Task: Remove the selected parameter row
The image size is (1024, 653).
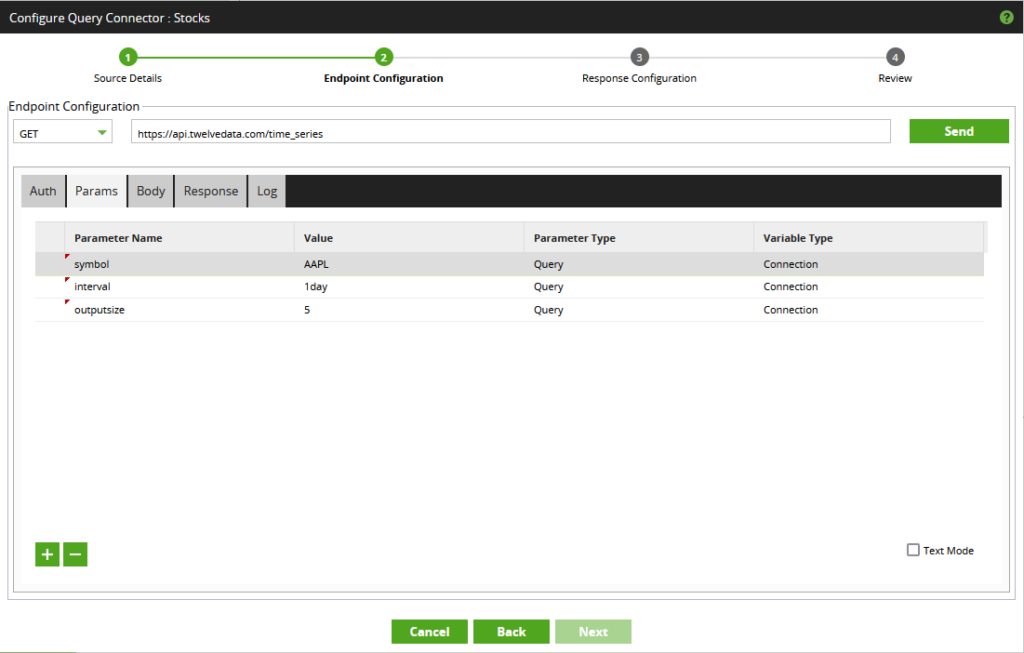Action: (x=75, y=553)
